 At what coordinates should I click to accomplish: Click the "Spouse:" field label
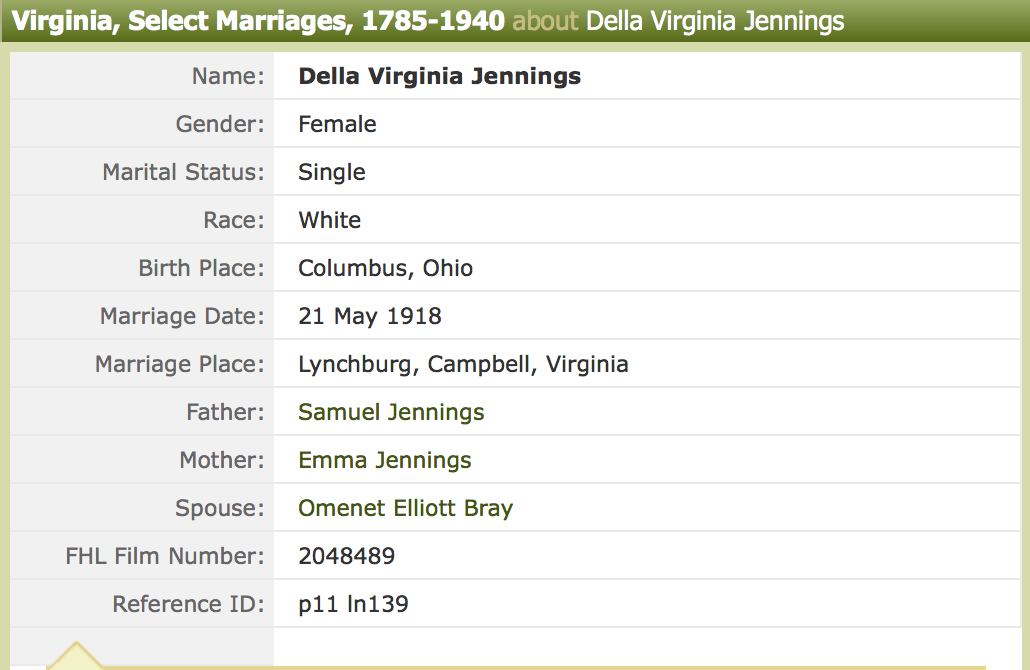pos(219,508)
